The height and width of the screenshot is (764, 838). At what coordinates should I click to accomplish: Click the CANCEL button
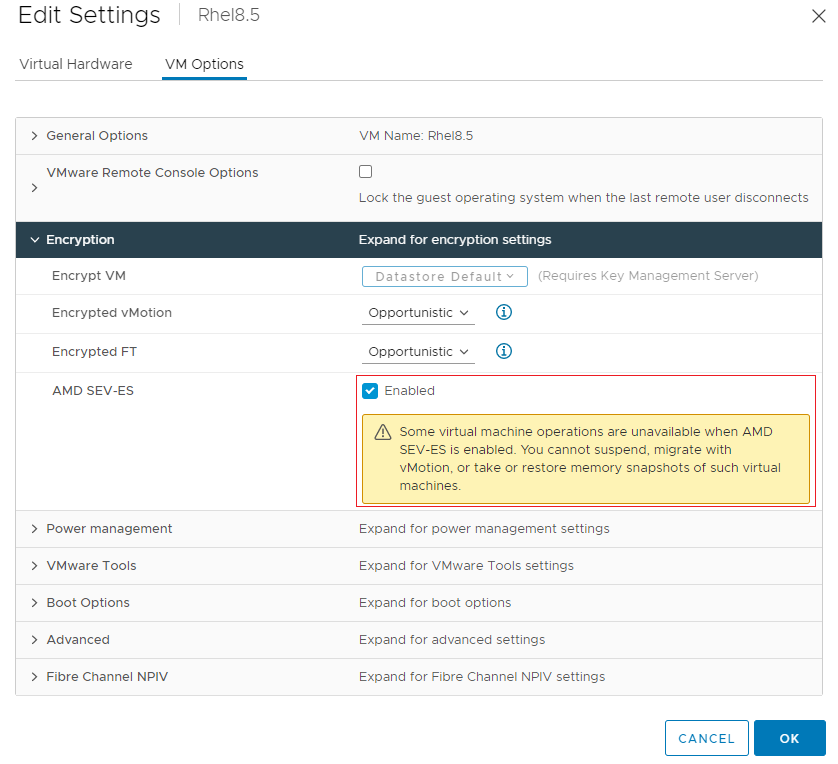[x=707, y=737]
